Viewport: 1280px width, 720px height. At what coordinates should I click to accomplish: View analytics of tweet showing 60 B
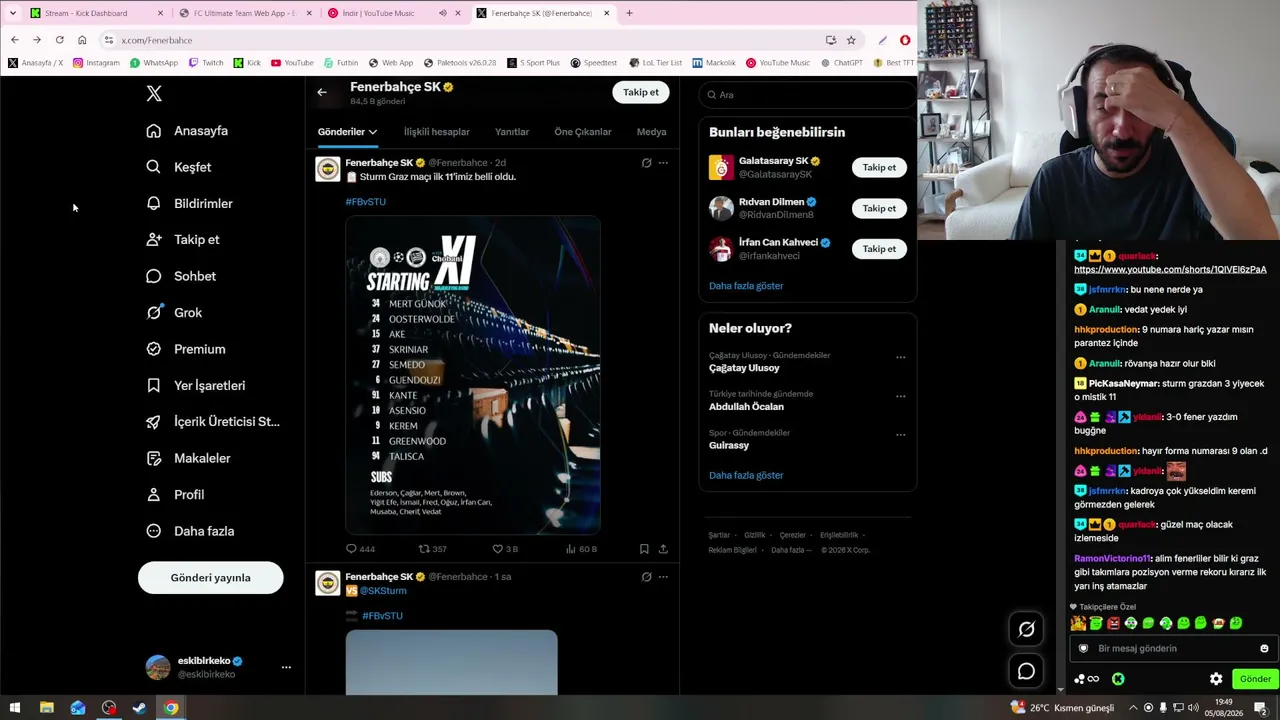[x=581, y=549]
